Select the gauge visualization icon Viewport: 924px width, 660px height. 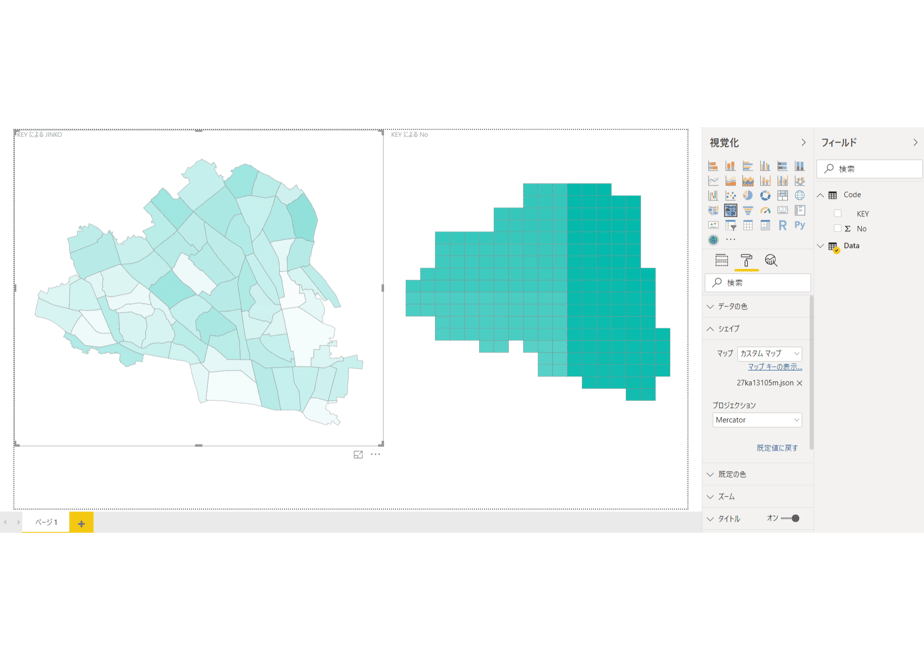pos(765,210)
